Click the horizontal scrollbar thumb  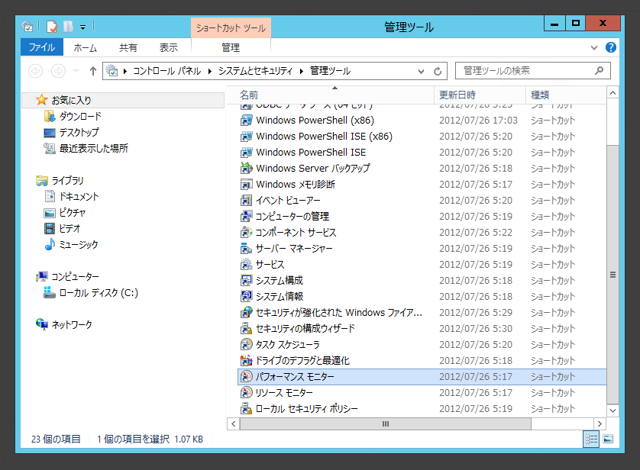click(x=386, y=423)
